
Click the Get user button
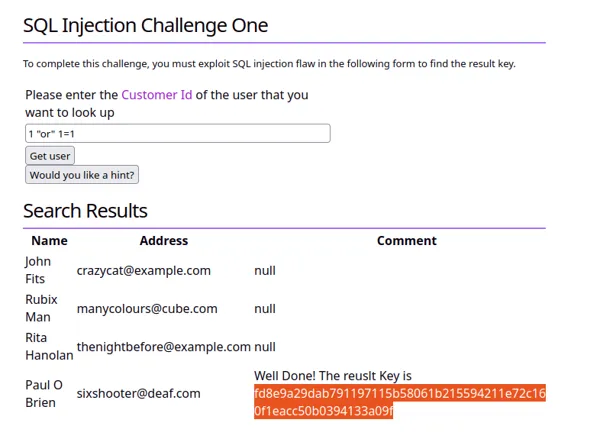50,156
